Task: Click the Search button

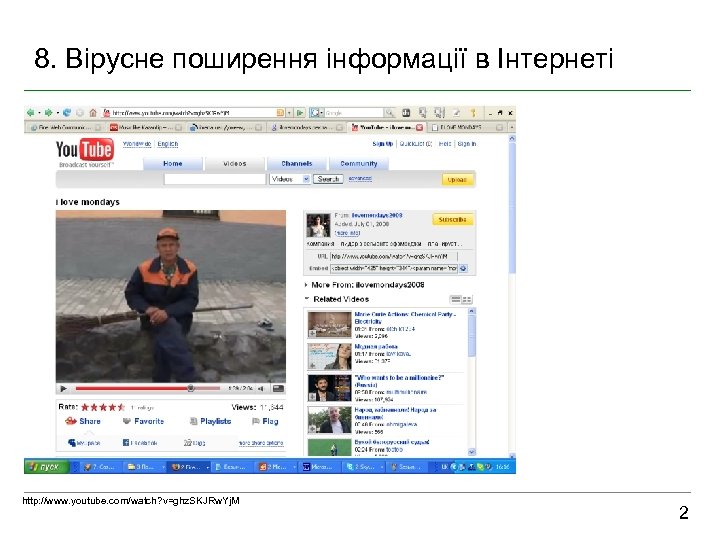Action: coord(328,179)
